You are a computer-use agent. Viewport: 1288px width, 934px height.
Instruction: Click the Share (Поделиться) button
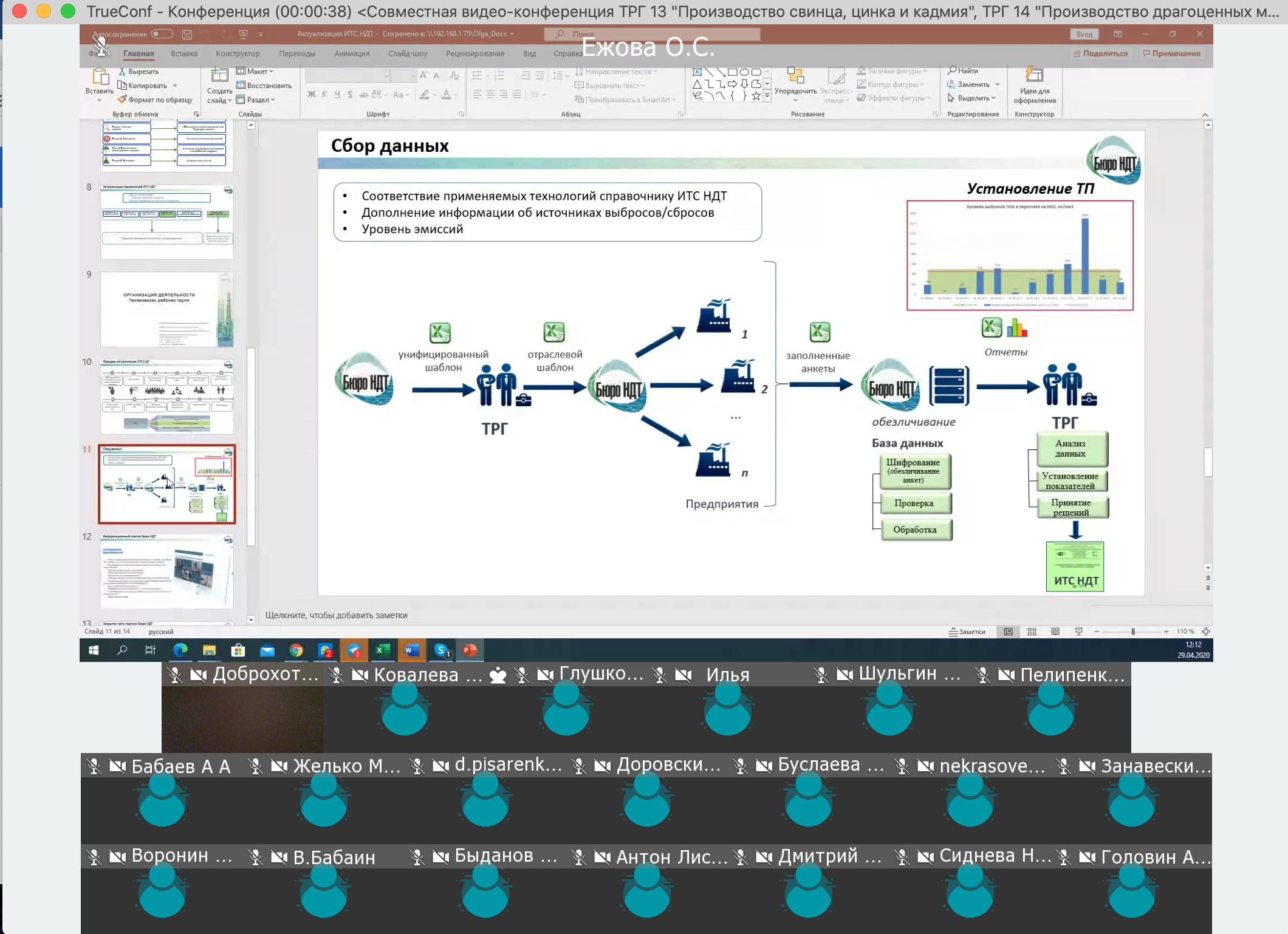click(1100, 53)
